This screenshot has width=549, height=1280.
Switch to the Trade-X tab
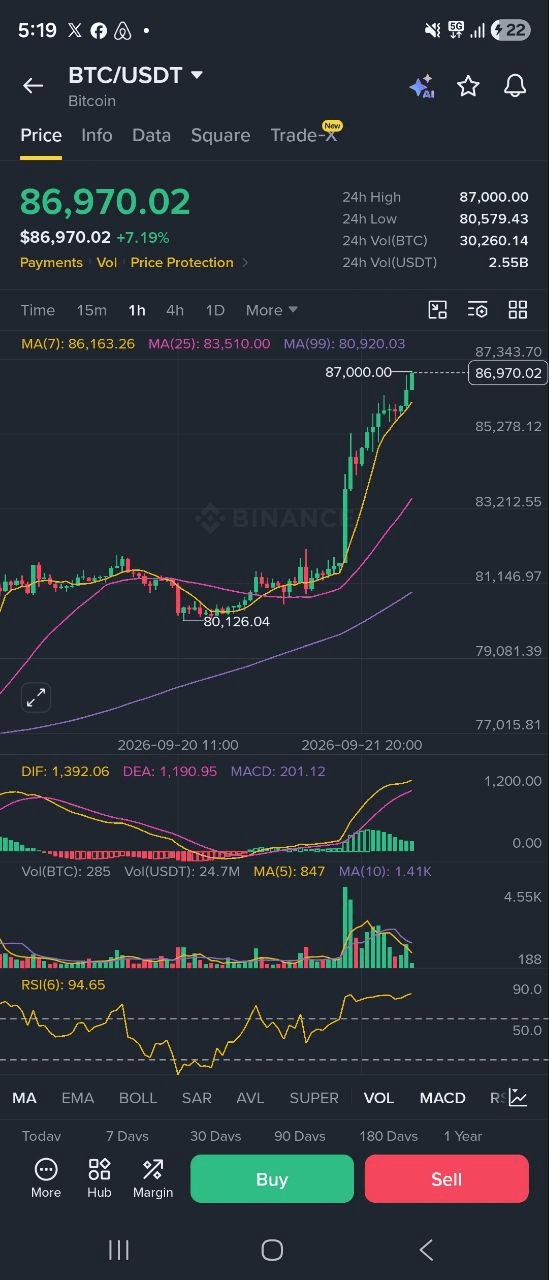click(304, 135)
